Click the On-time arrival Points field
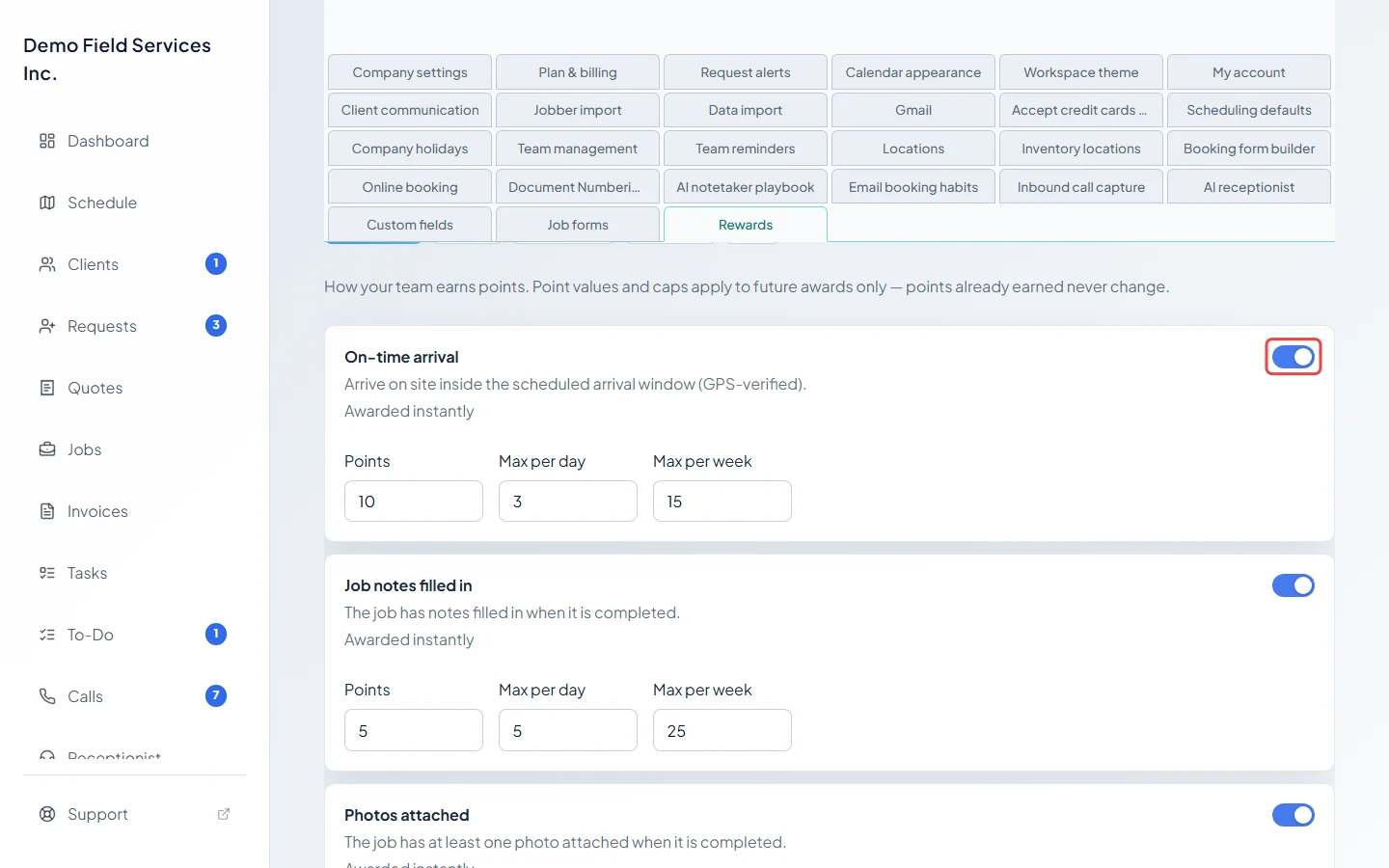The height and width of the screenshot is (868, 1389). [414, 502]
